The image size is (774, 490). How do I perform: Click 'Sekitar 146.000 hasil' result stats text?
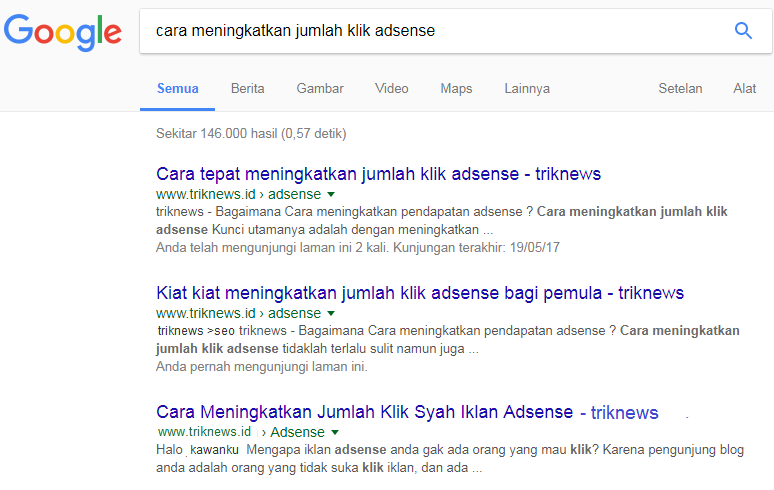251,134
